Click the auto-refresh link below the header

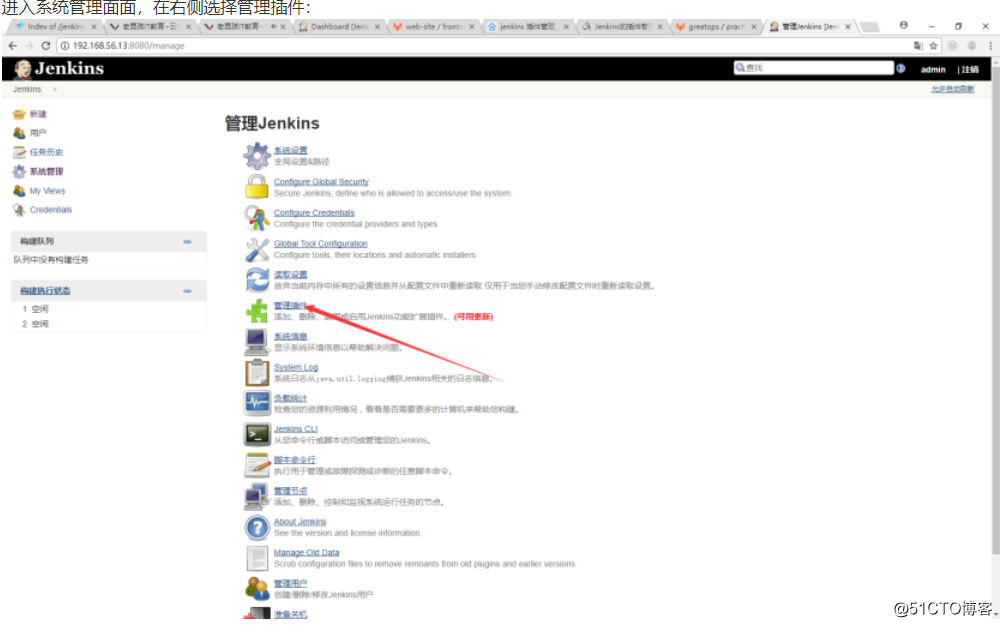(952, 89)
